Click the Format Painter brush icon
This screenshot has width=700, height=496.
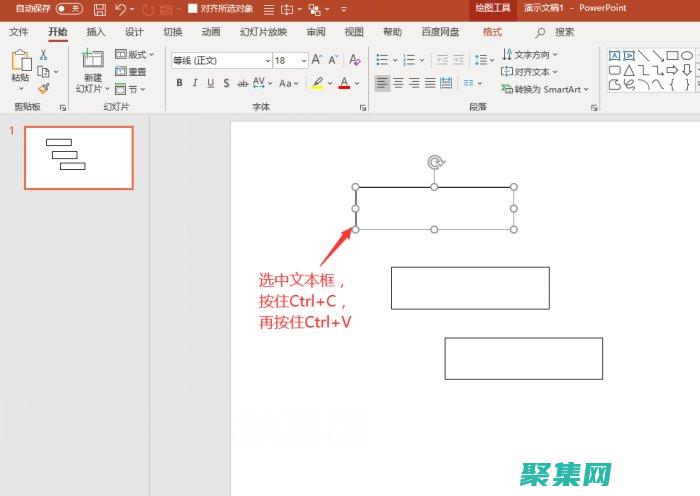[x=43, y=89]
